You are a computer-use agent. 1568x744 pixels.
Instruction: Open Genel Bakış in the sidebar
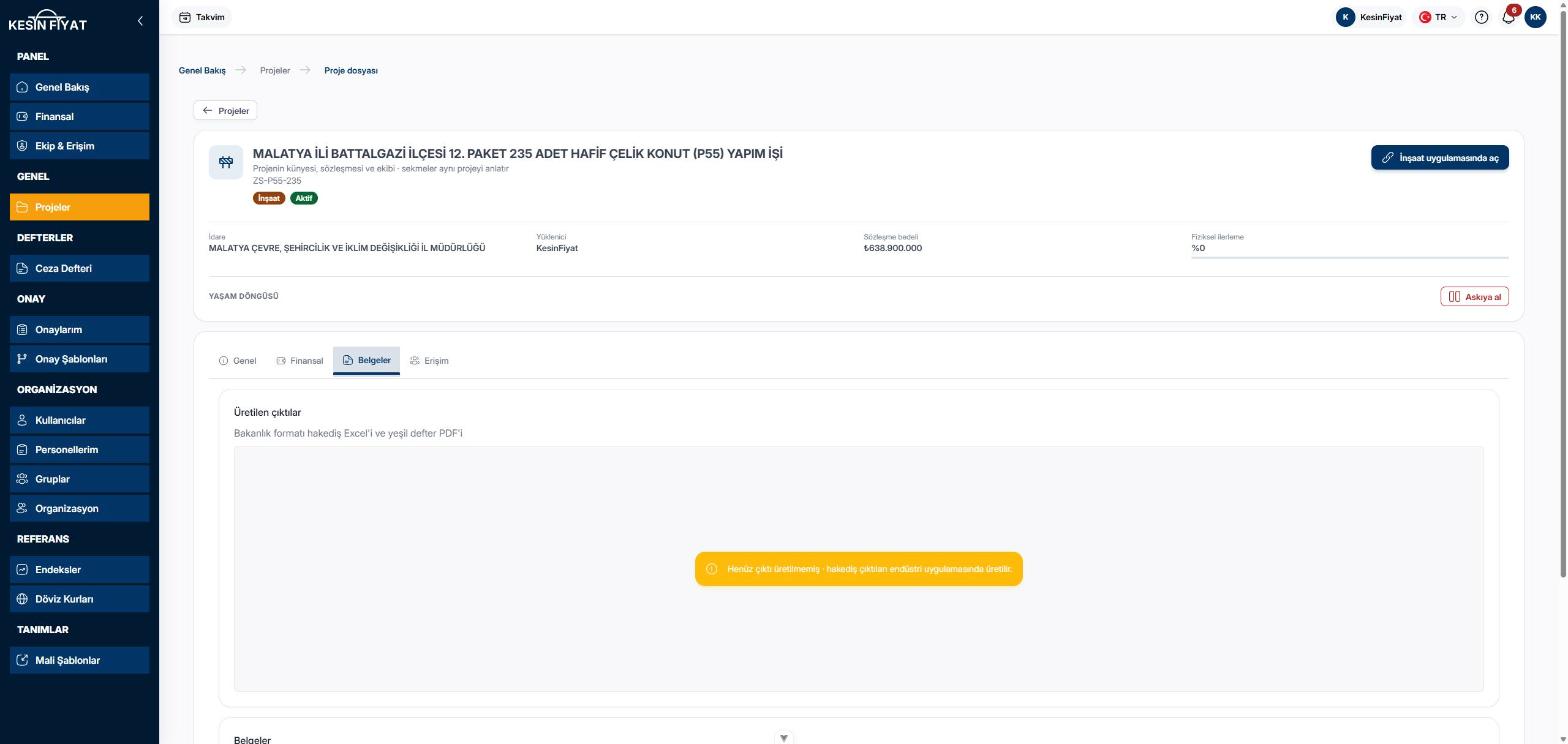click(x=80, y=87)
